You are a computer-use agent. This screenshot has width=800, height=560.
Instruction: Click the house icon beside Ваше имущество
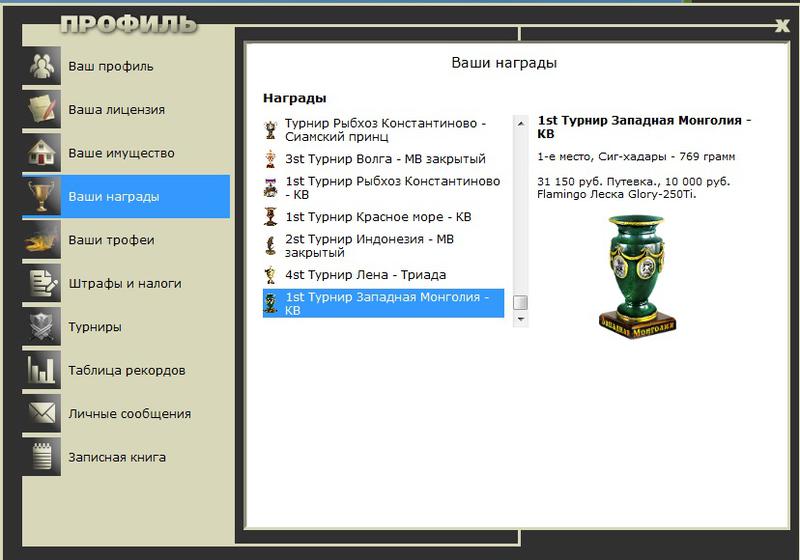click(x=41, y=152)
